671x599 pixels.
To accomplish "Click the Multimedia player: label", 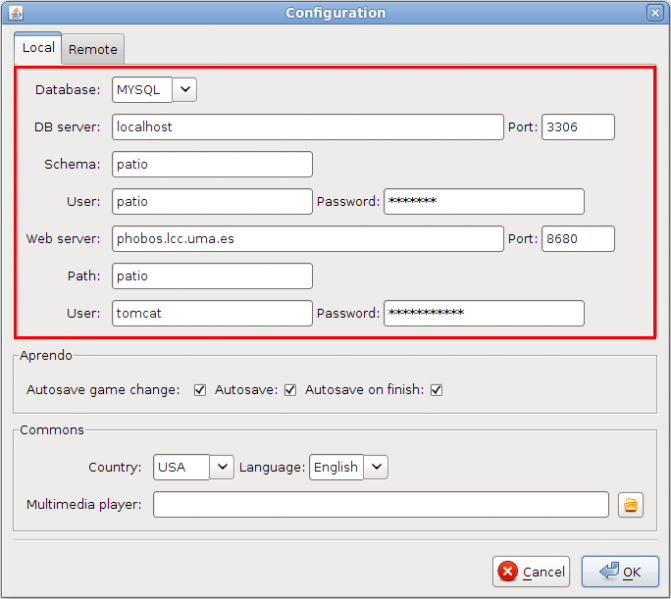I will point(84,505).
